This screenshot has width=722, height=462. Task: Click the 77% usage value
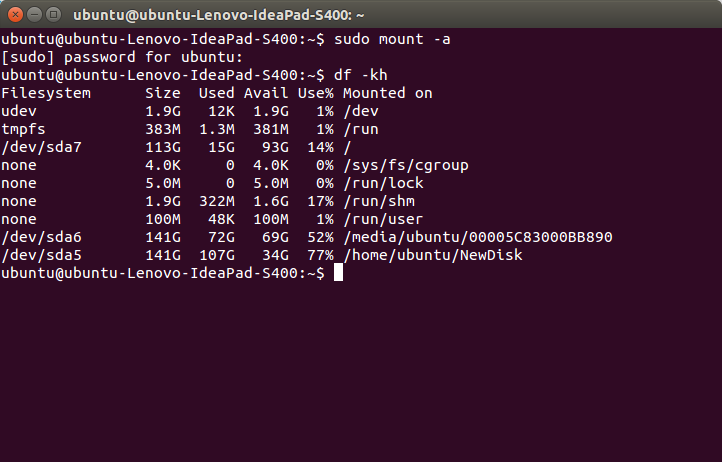pos(320,255)
